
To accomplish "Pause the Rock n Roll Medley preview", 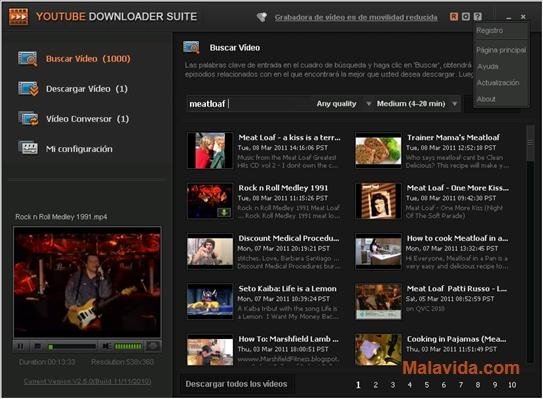I will pos(20,346).
